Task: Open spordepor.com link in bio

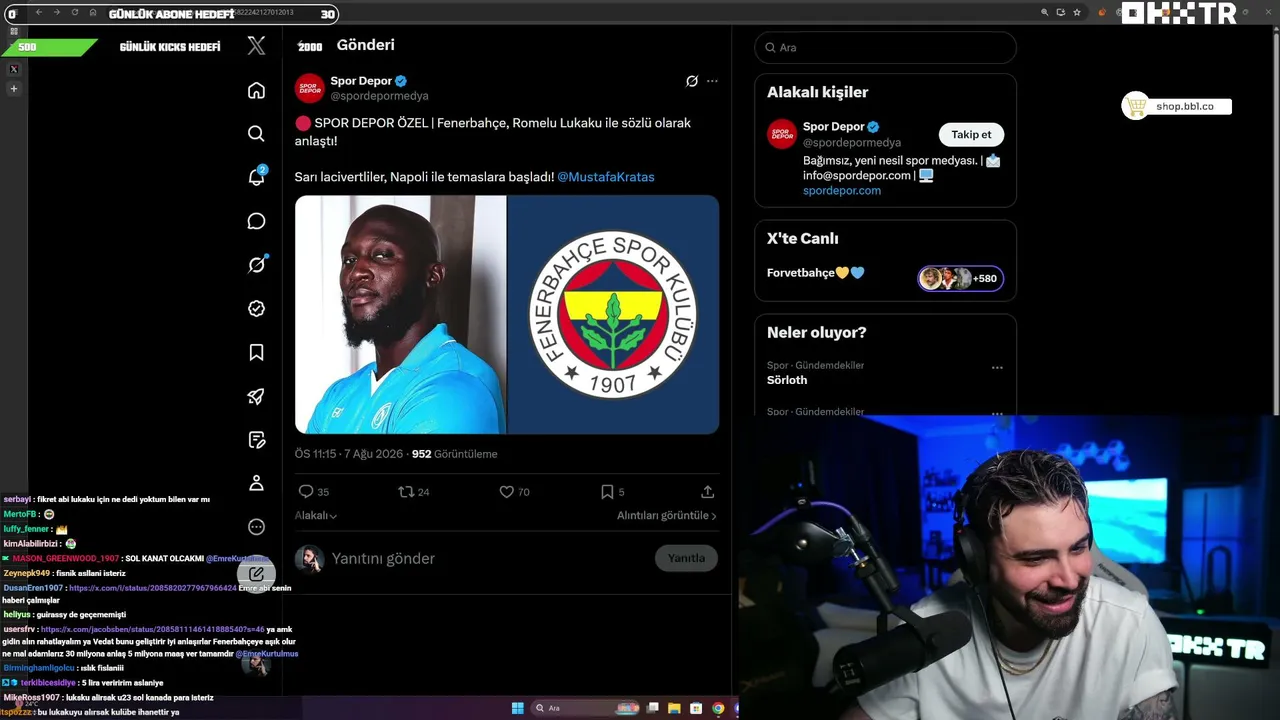Action: pos(842,190)
